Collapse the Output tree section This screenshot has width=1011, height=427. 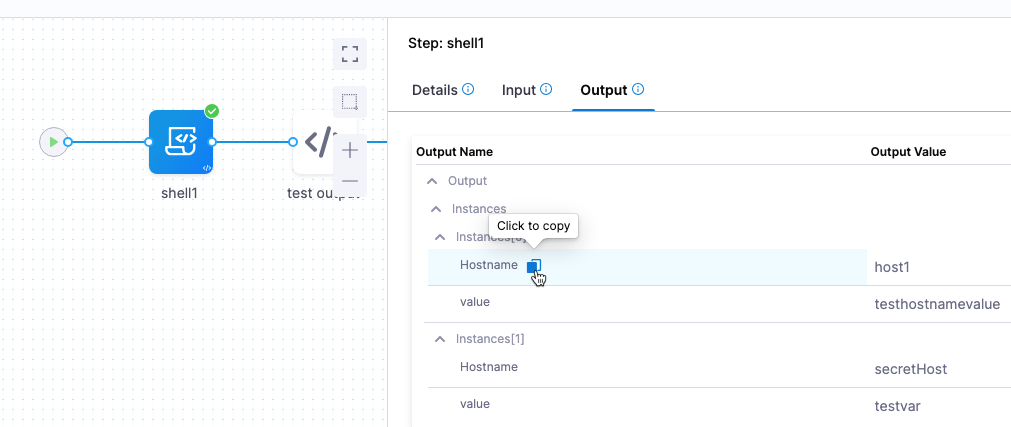432,181
